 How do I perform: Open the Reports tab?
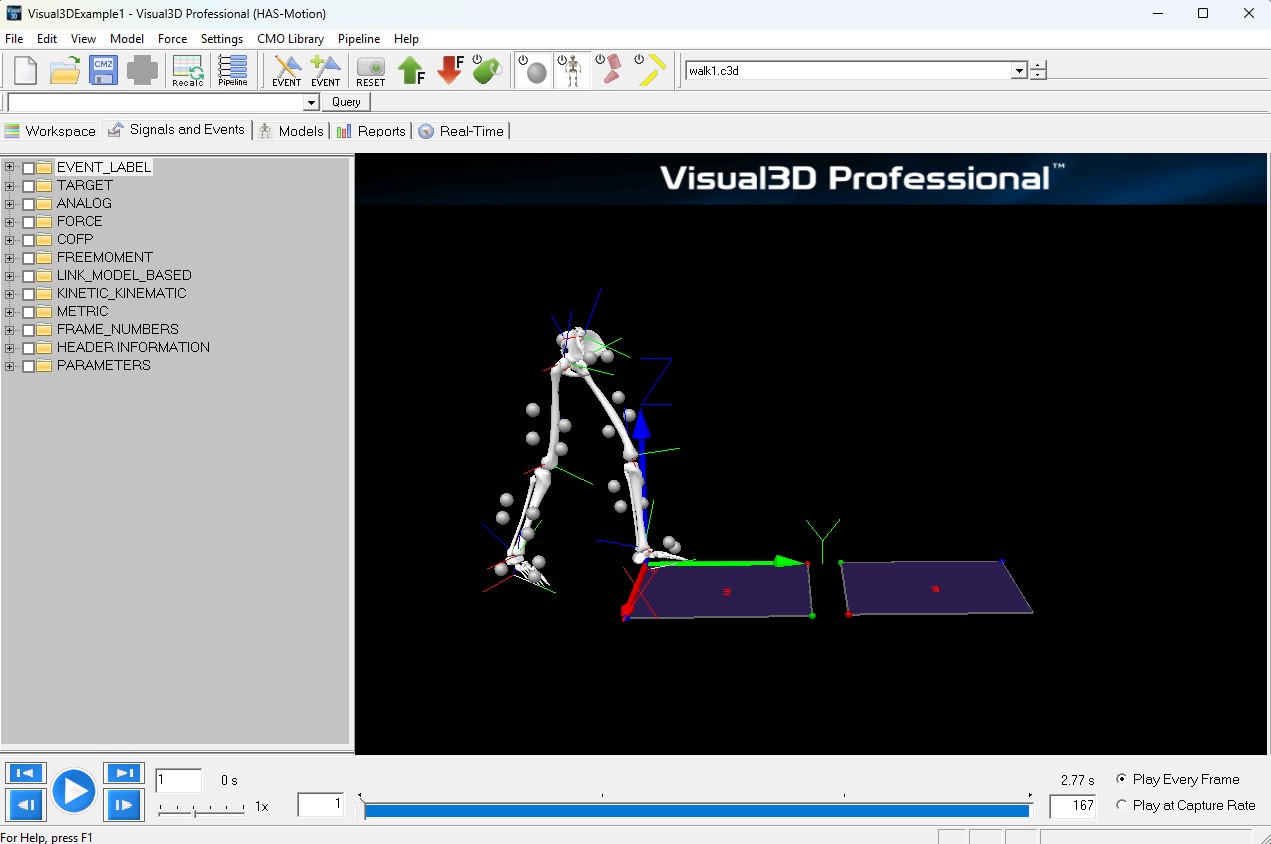tap(371, 131)
